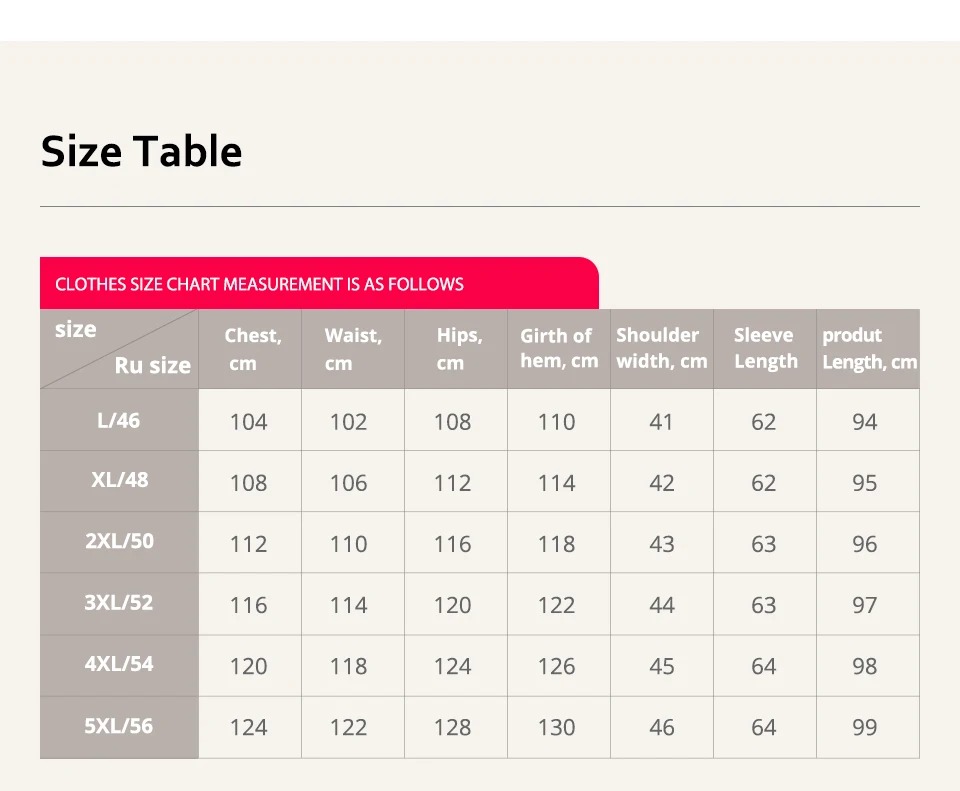960x791 pixels.
Task: Select the 2XL/50 size row label
Action: (x=119, y=542)
